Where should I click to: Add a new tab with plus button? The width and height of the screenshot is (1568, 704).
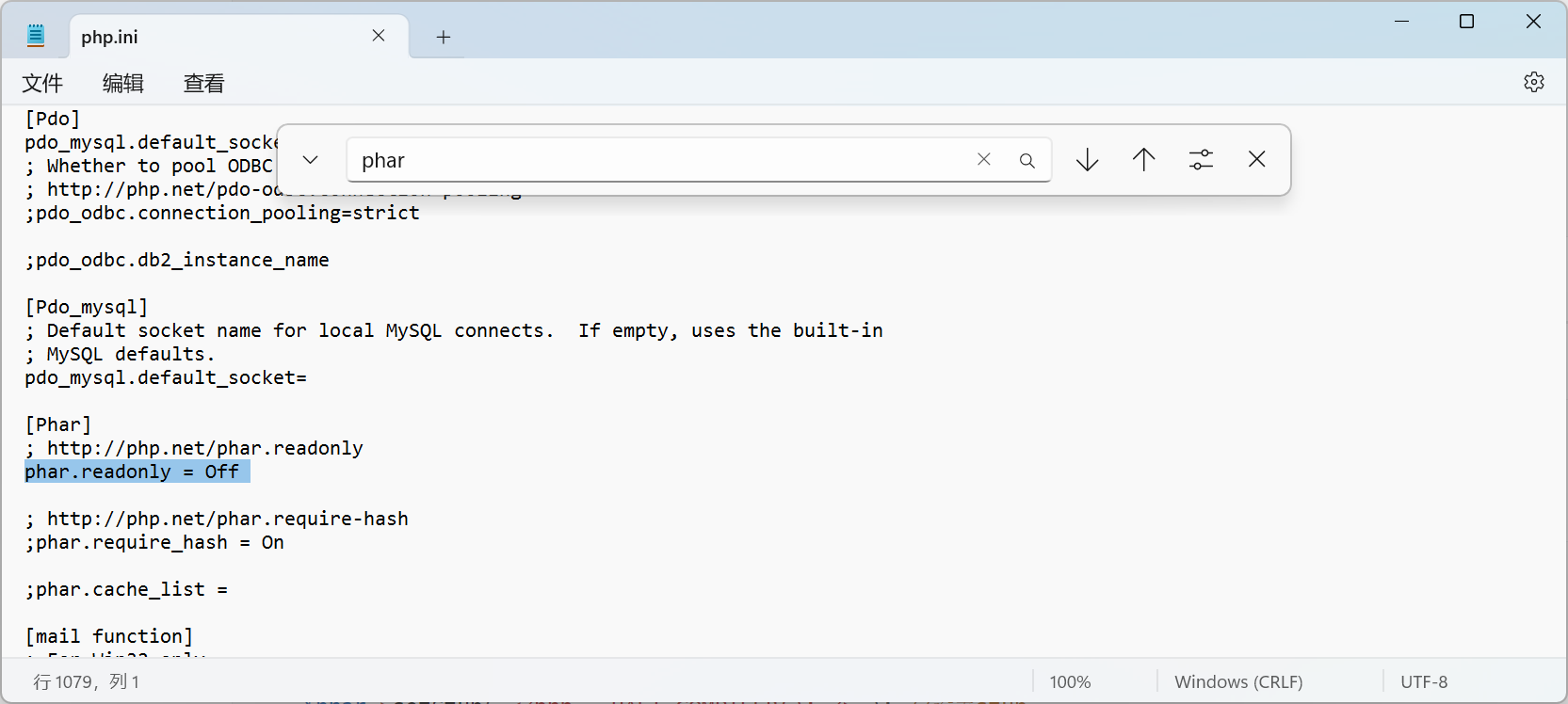pos(444,37)
